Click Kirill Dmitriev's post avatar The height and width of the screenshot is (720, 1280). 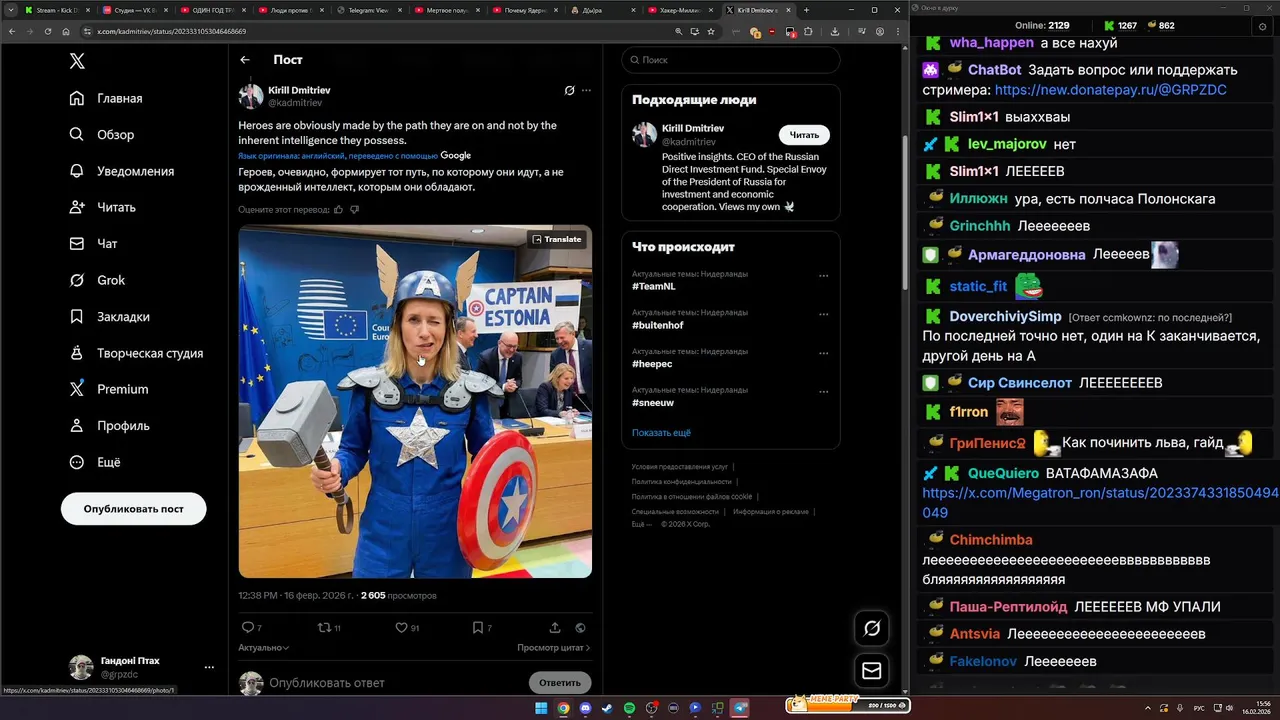251,96
